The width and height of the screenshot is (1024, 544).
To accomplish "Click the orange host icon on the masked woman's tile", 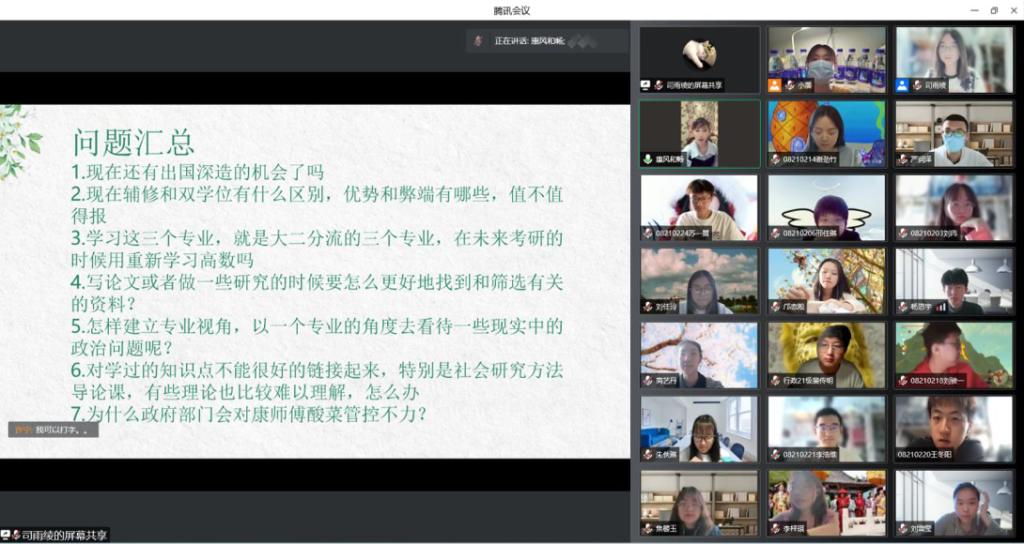I will (774, 86).
